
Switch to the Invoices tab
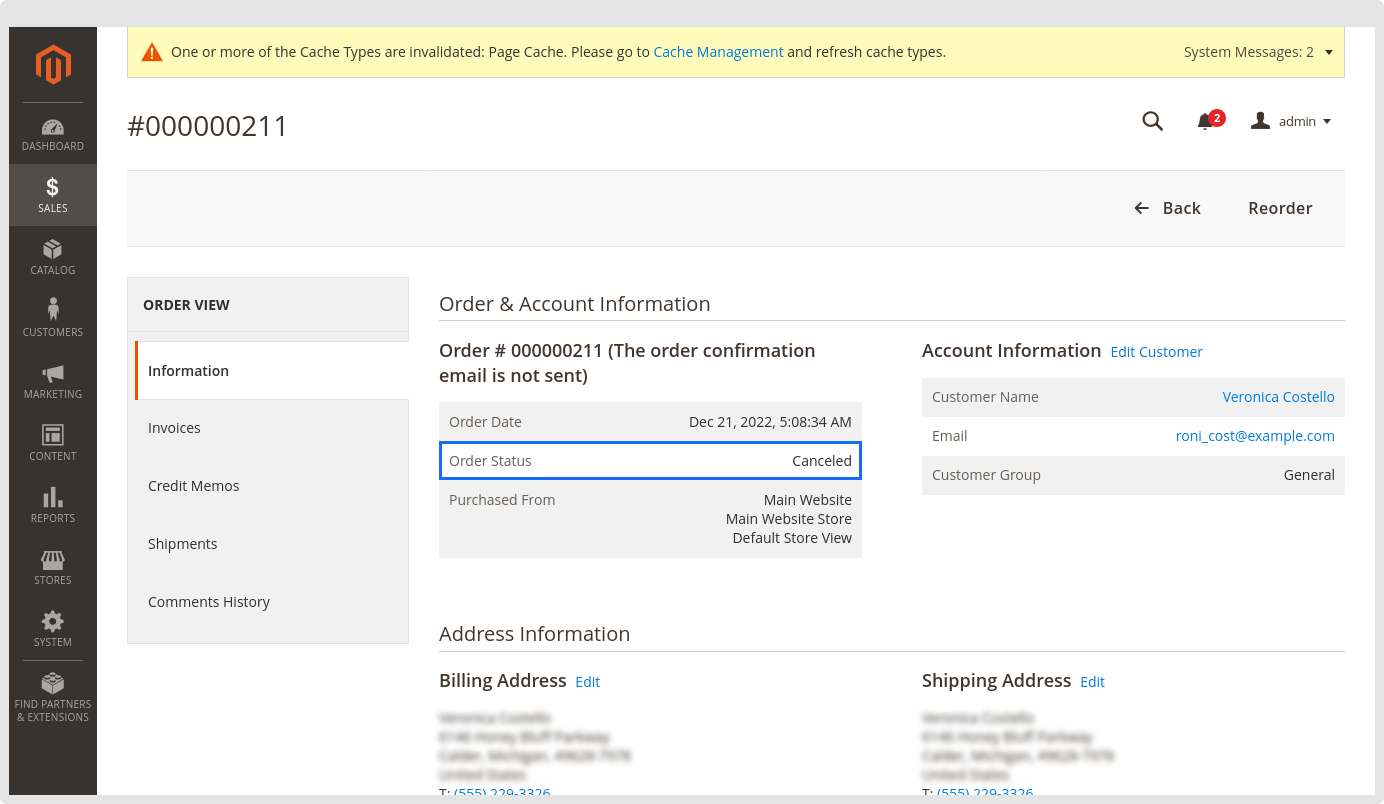click(x=174, y=428)
